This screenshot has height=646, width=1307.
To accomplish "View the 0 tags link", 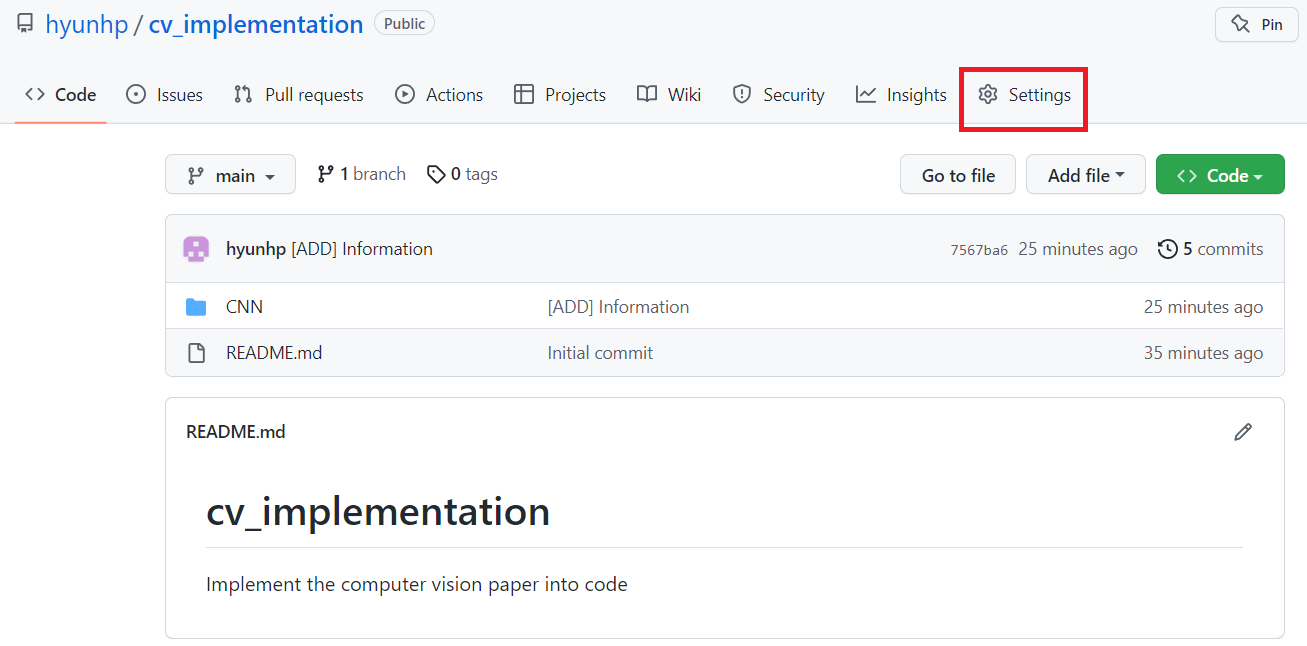I will coord(462,174).
